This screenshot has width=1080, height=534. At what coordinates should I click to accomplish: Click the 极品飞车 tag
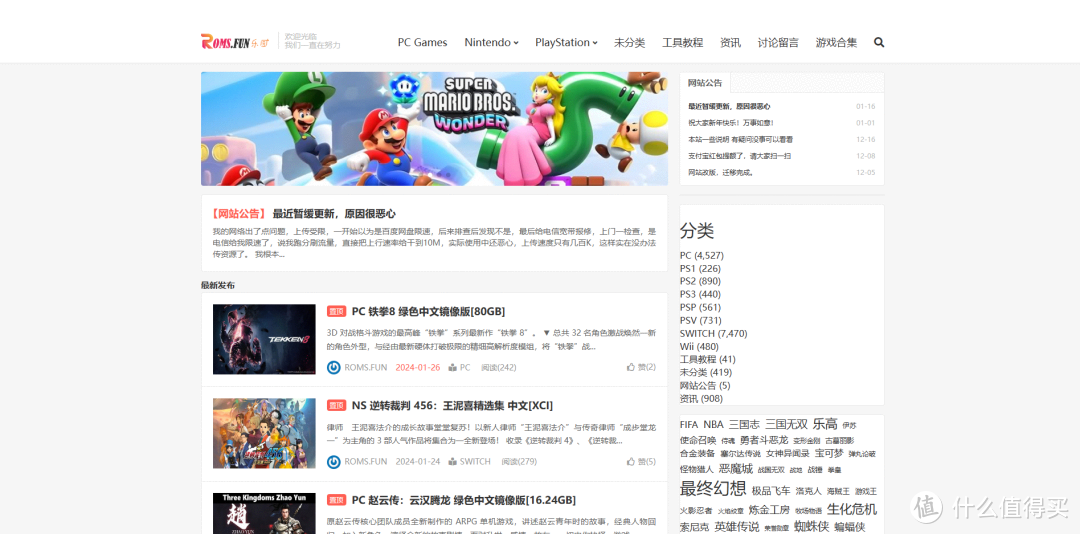[x=771, y=491]
